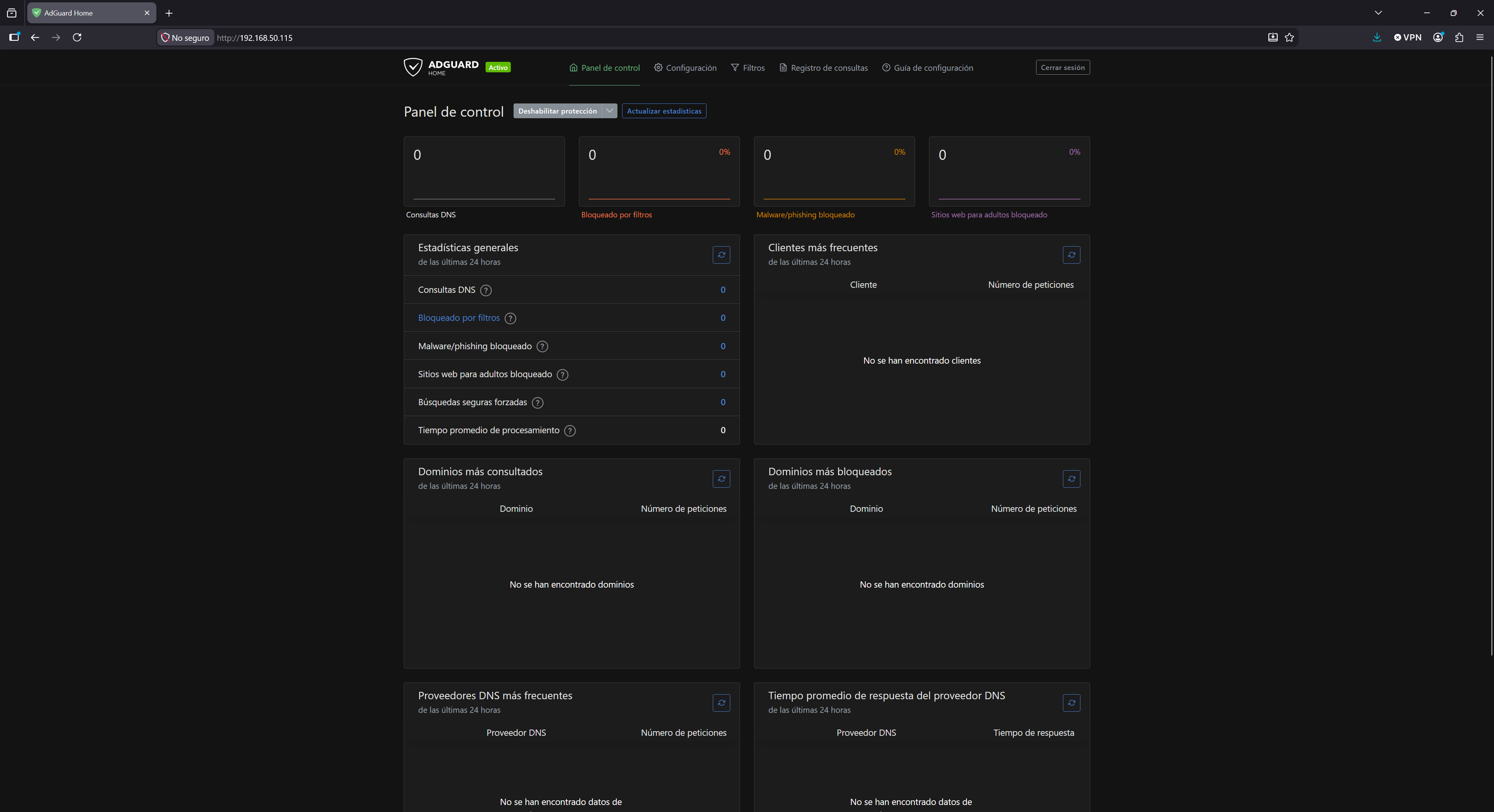
Task: Open Bloqueado por filtros link in statistics
Action: pos(459,318)
